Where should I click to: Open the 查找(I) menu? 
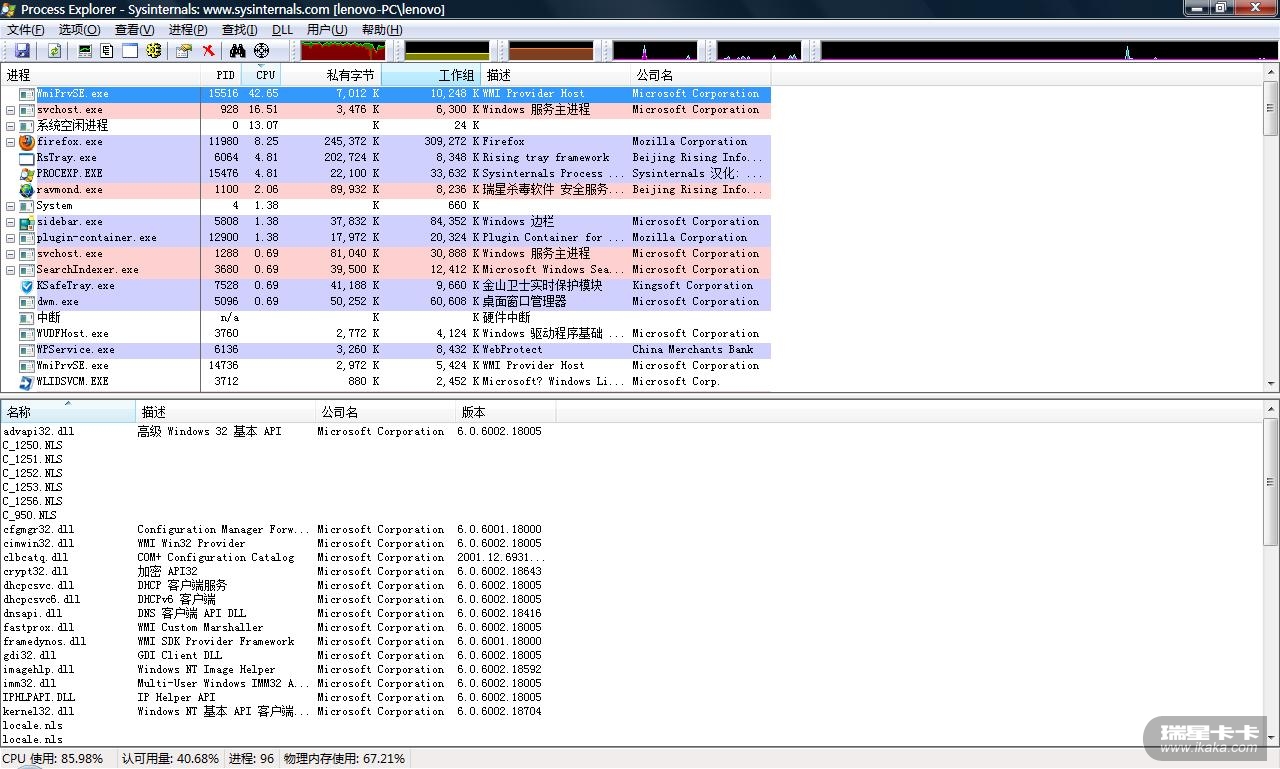click(239, 30)
